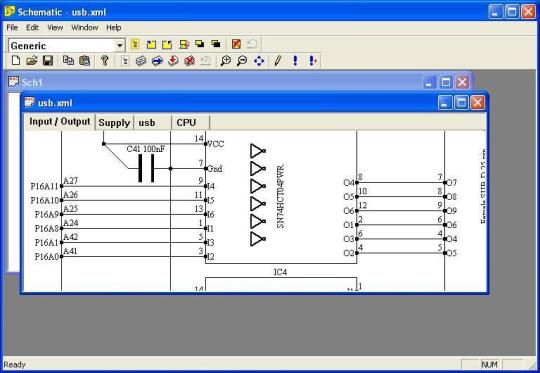Open the View menu
Viewport: 540px width, 373px height.
(x=55, y=28)
